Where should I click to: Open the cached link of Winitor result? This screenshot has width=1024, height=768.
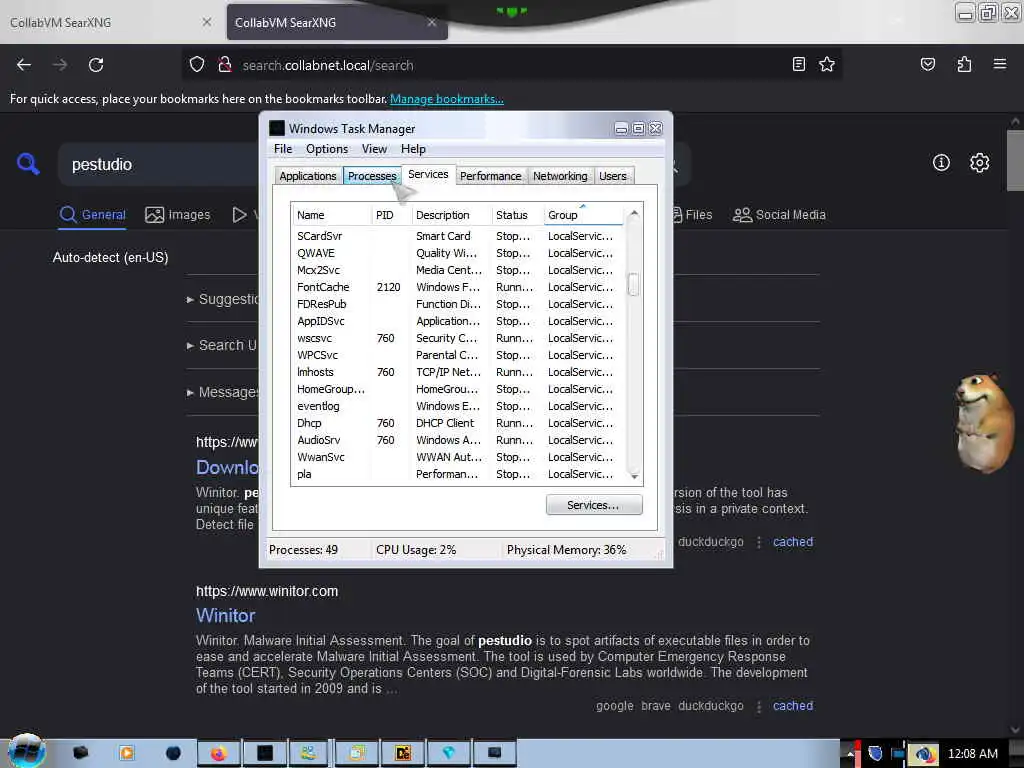[793, 706]
